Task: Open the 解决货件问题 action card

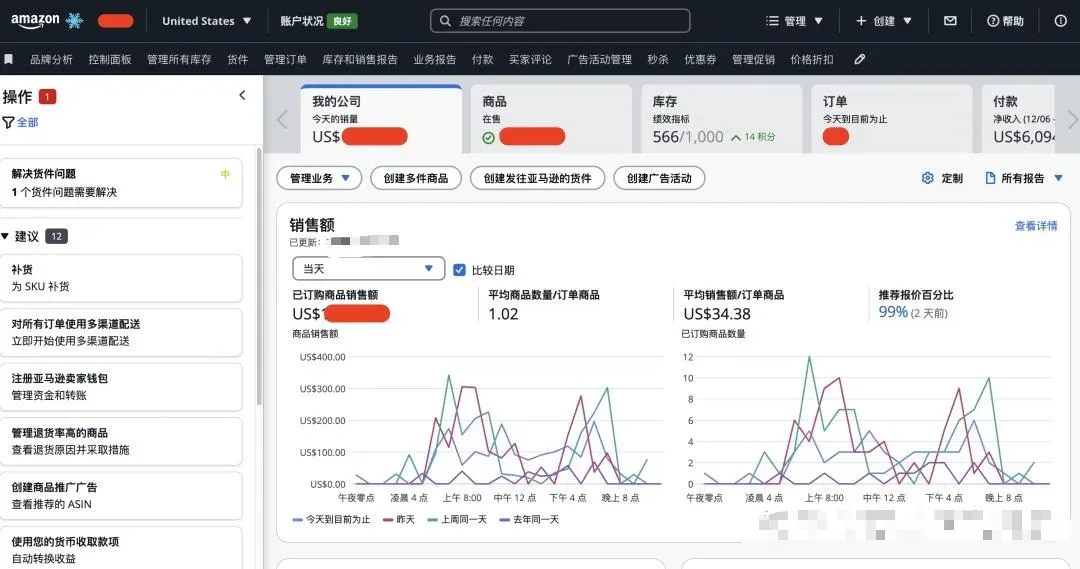Action: click(121, 183)
